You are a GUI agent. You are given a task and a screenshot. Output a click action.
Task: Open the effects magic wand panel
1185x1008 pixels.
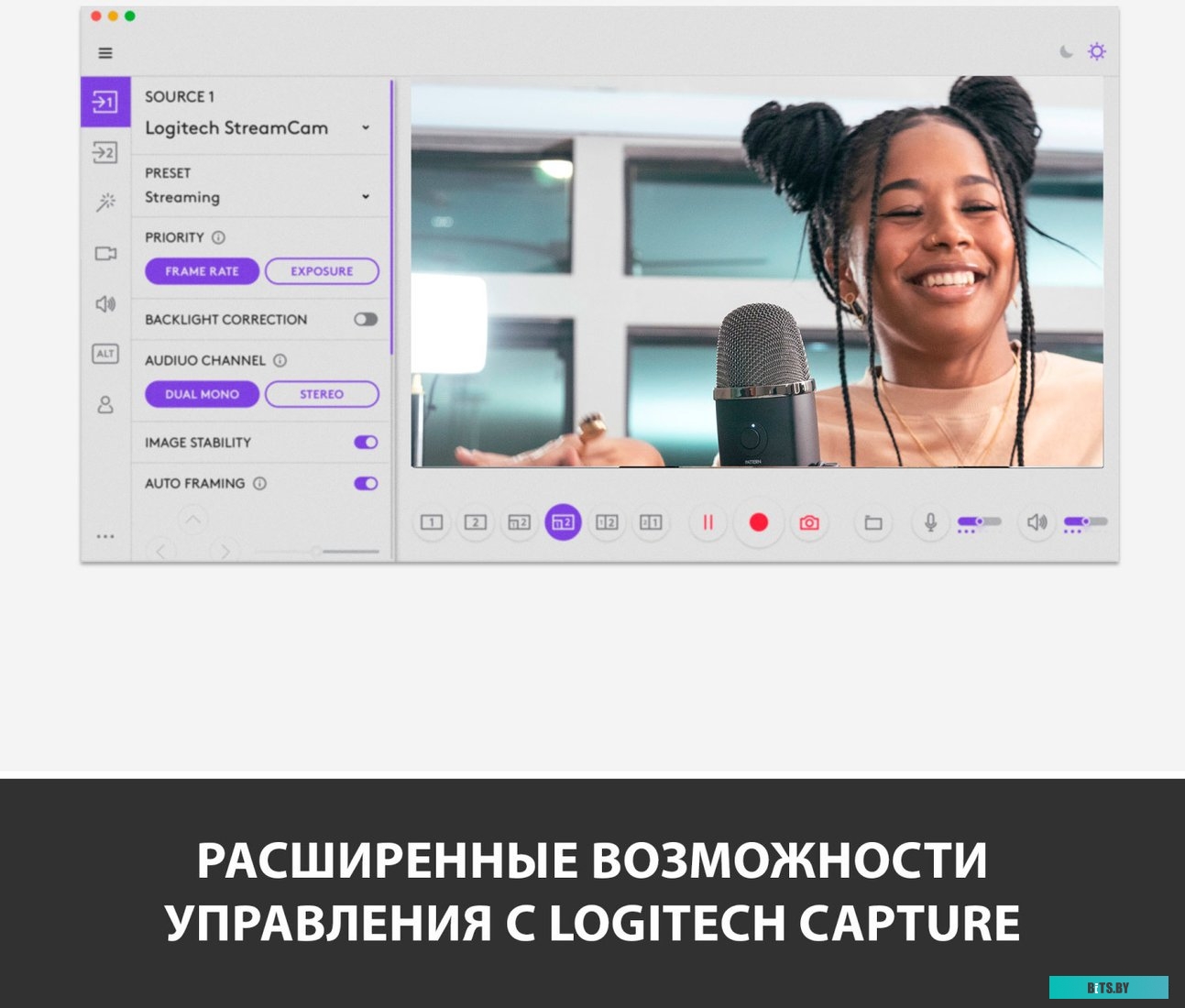(x=105, y=202)
